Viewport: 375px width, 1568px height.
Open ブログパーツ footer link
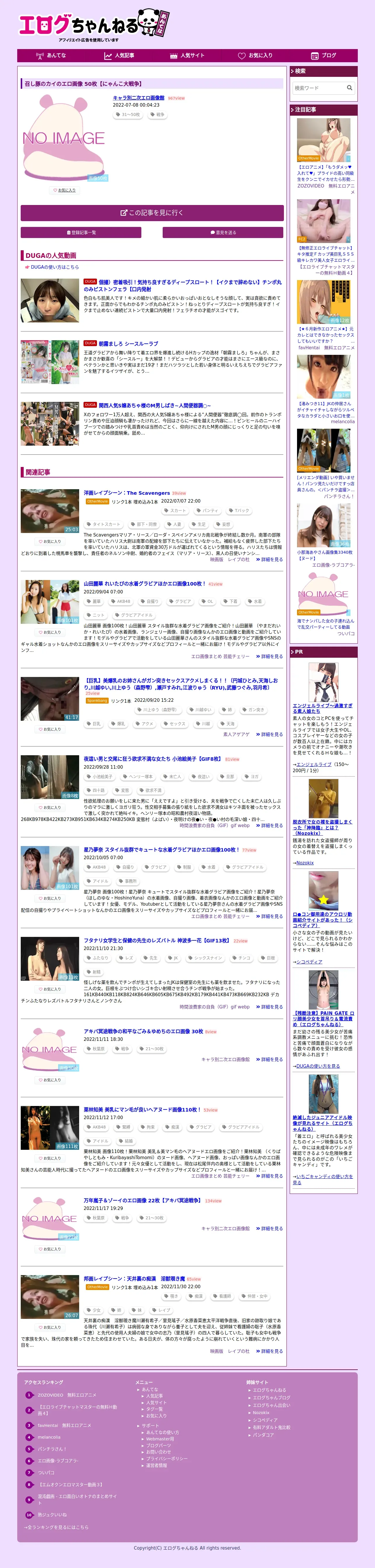(x=158, y=1445)
